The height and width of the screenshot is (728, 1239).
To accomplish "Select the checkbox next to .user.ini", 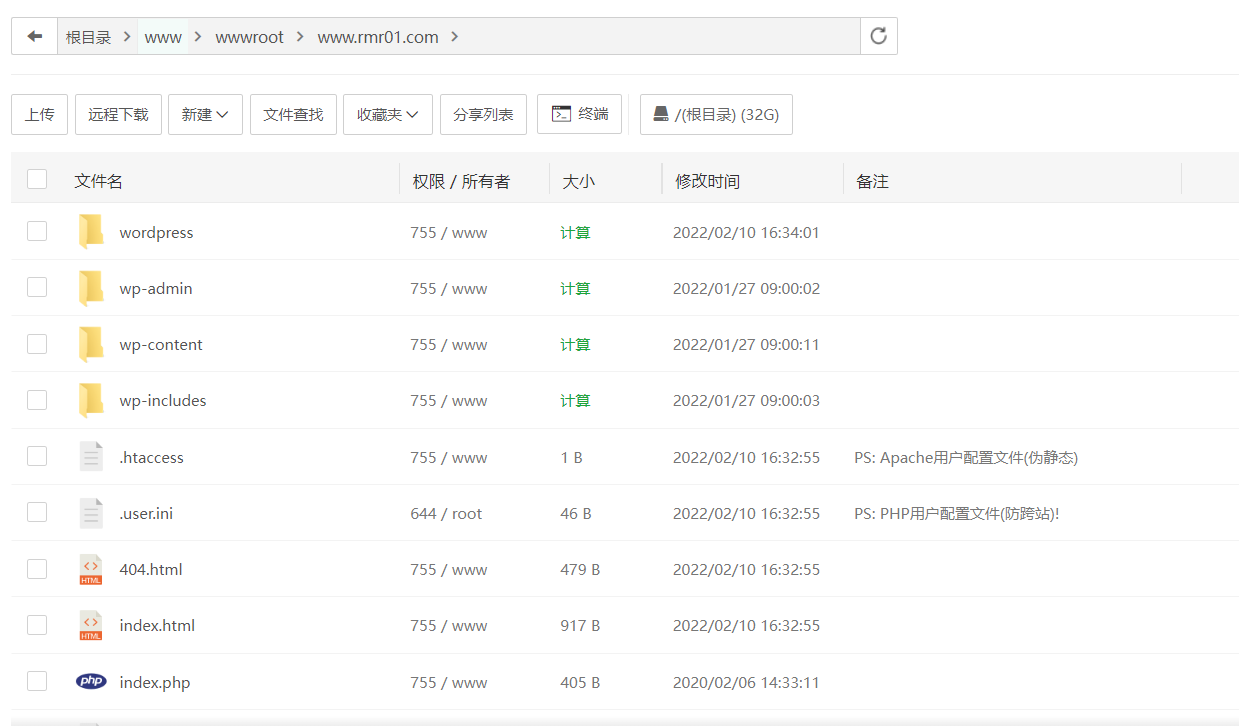I will (x=37, y=513).
